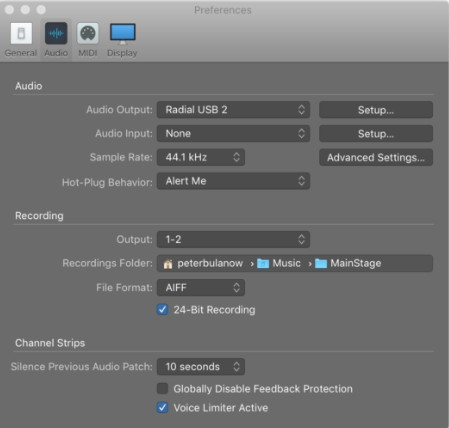Open the Audio Input dropdown
This screenshot has height=428, width=449.
pos(233,134)
